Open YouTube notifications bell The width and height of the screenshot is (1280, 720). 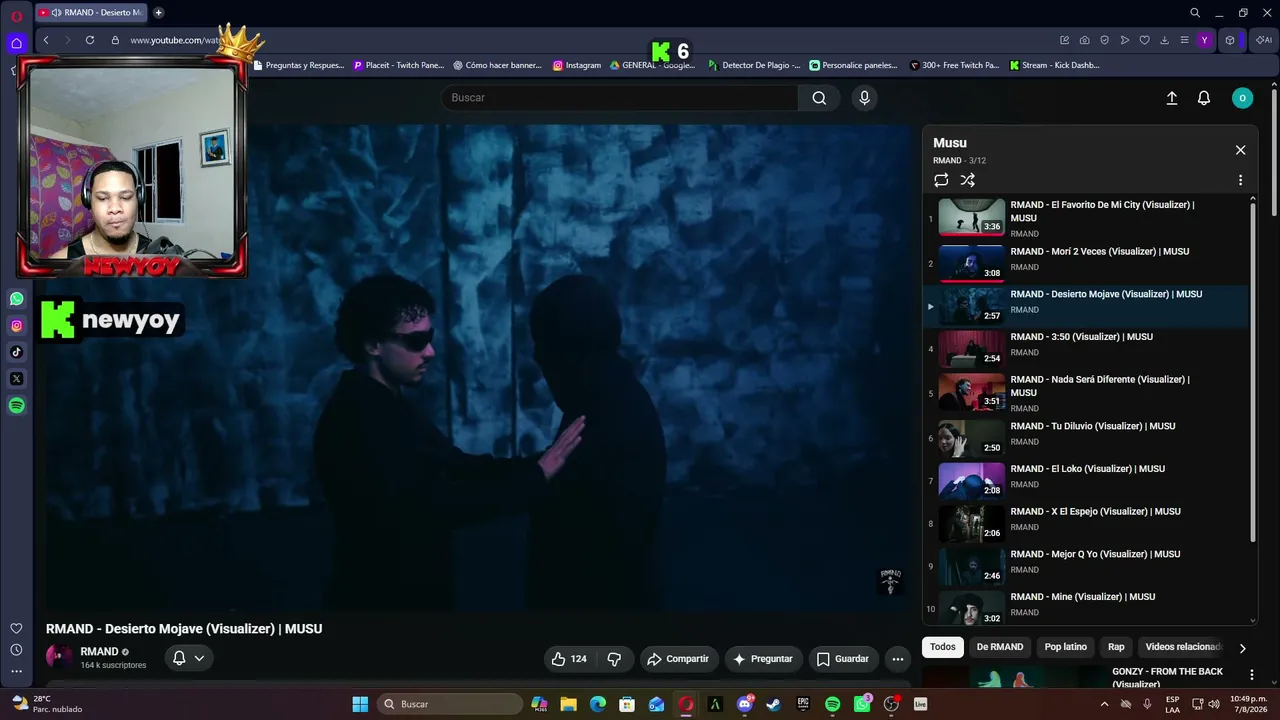(1204, 98)
